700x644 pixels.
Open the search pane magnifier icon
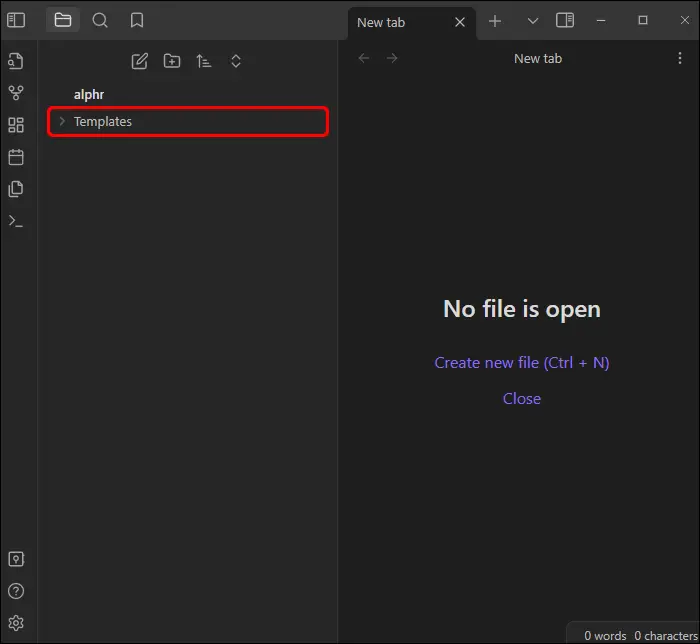[x=100, y=20]
